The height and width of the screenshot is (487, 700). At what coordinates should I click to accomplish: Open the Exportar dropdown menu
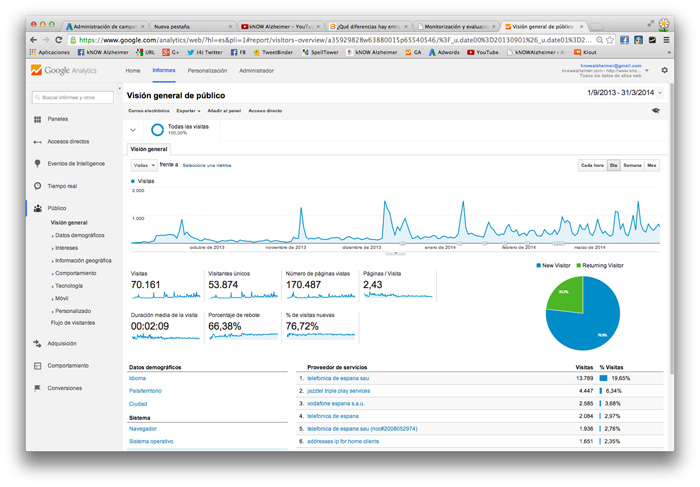188,111
